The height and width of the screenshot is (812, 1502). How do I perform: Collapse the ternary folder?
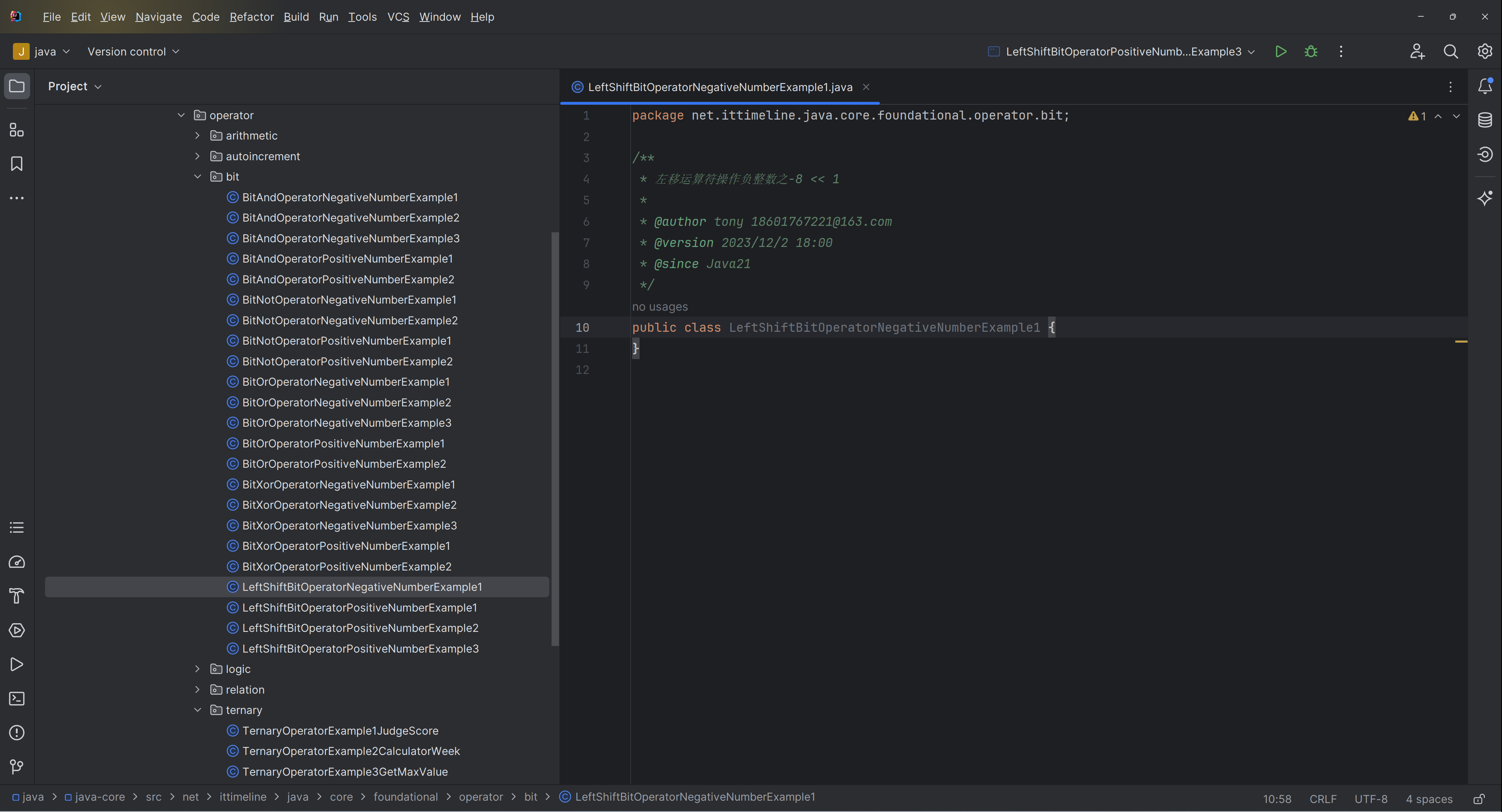198,710
